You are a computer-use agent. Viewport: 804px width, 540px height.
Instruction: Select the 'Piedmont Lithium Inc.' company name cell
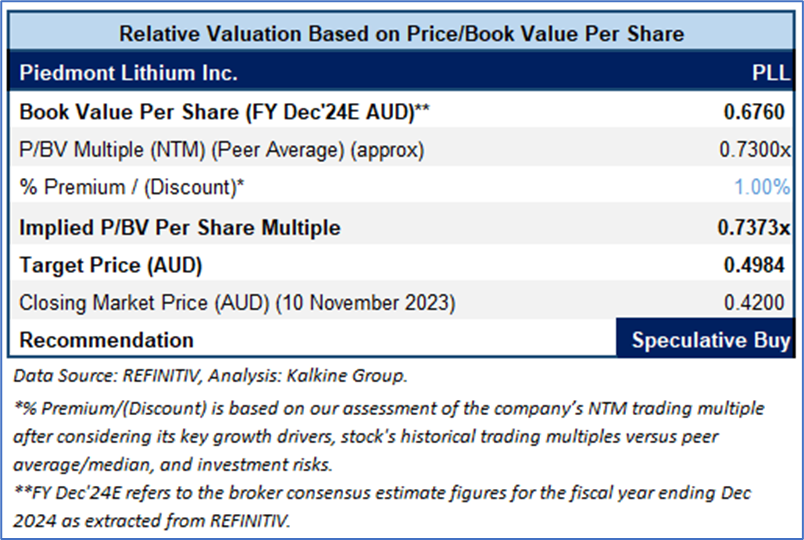[x=129, y=73]
